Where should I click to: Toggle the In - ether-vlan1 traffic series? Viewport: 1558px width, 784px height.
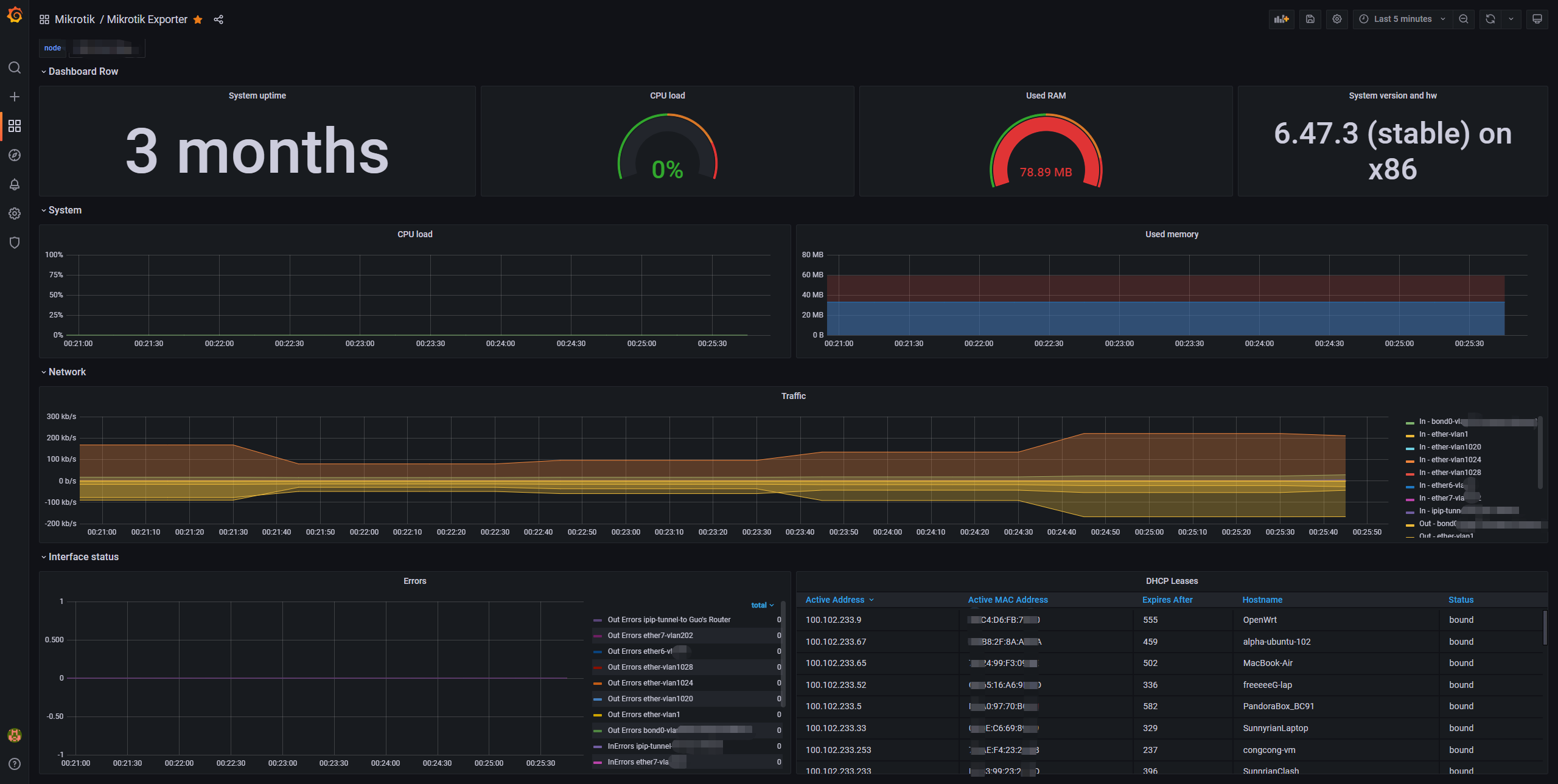pos(1444,434)
